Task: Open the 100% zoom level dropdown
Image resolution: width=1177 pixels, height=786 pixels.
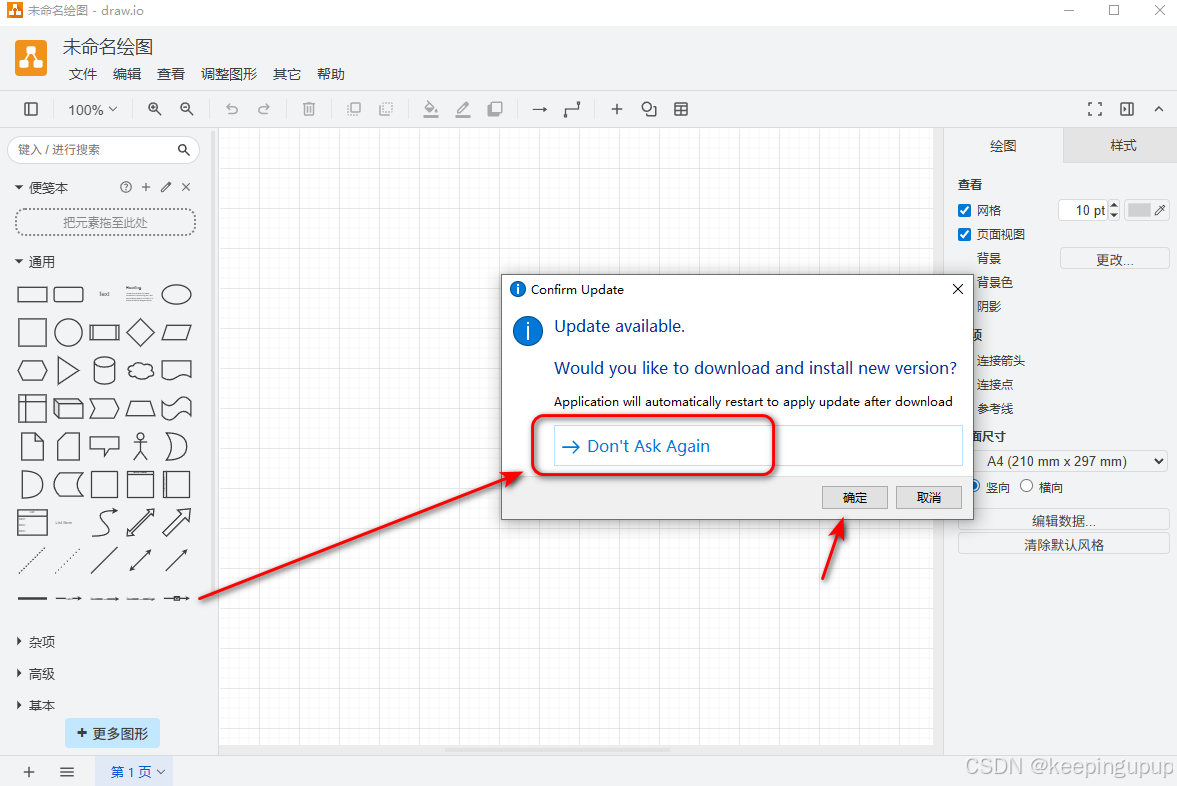Action: 93,110
